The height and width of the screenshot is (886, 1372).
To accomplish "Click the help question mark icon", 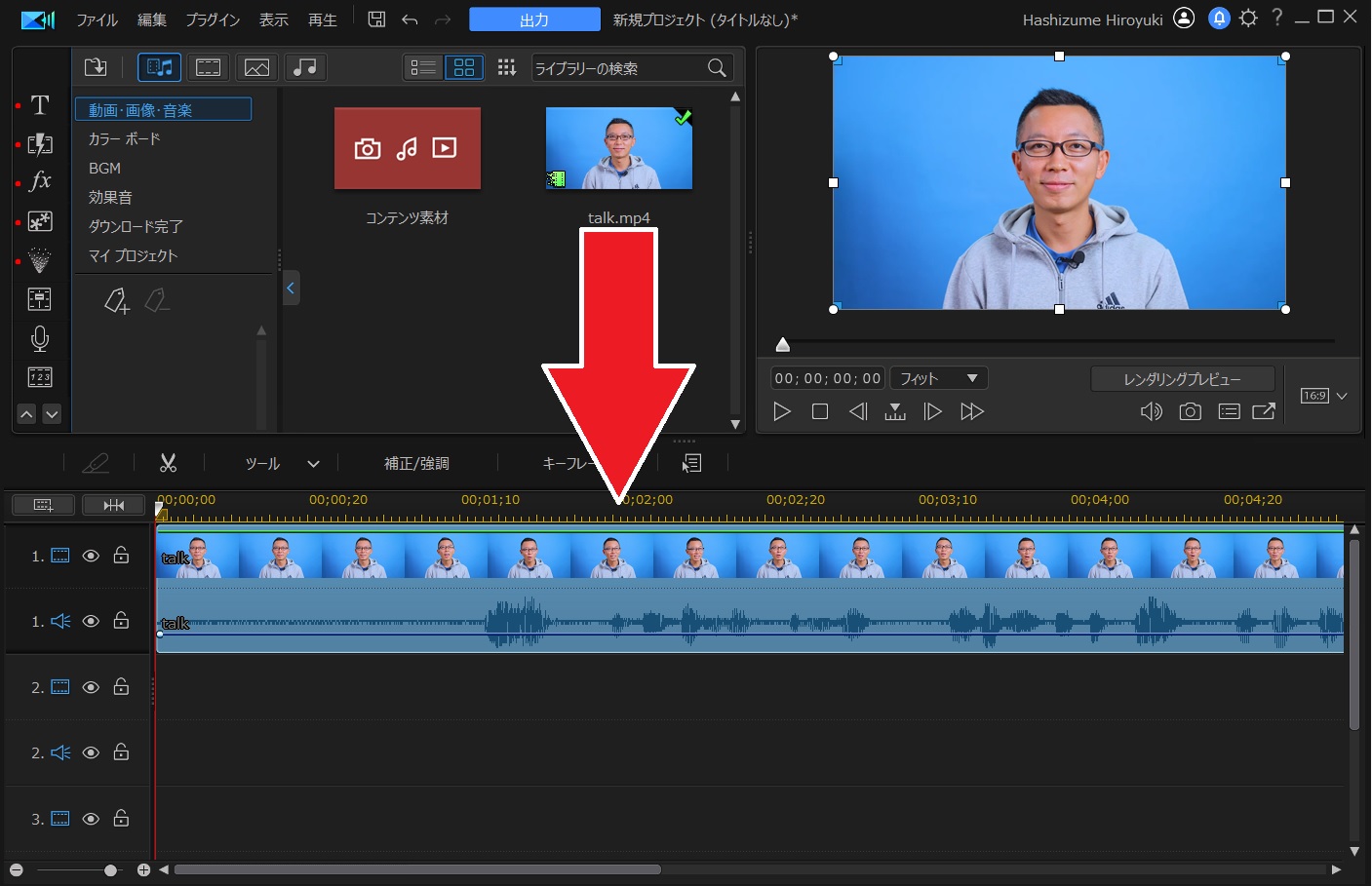I will [1277, 18].
